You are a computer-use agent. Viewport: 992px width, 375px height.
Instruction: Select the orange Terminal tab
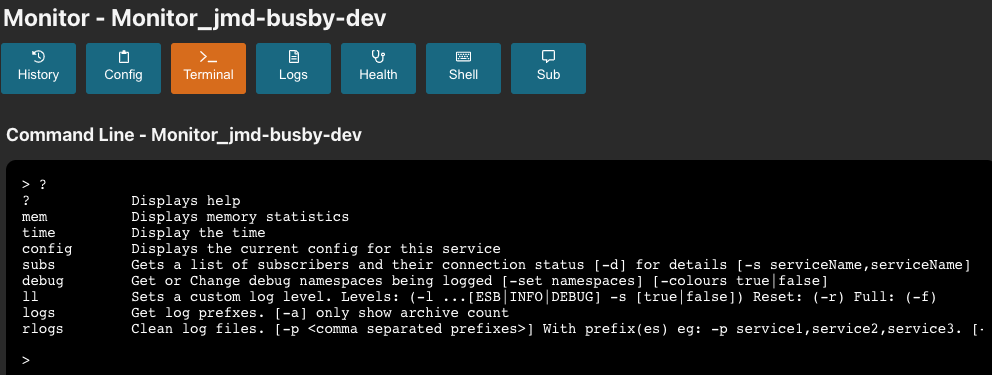pos(208,68)
